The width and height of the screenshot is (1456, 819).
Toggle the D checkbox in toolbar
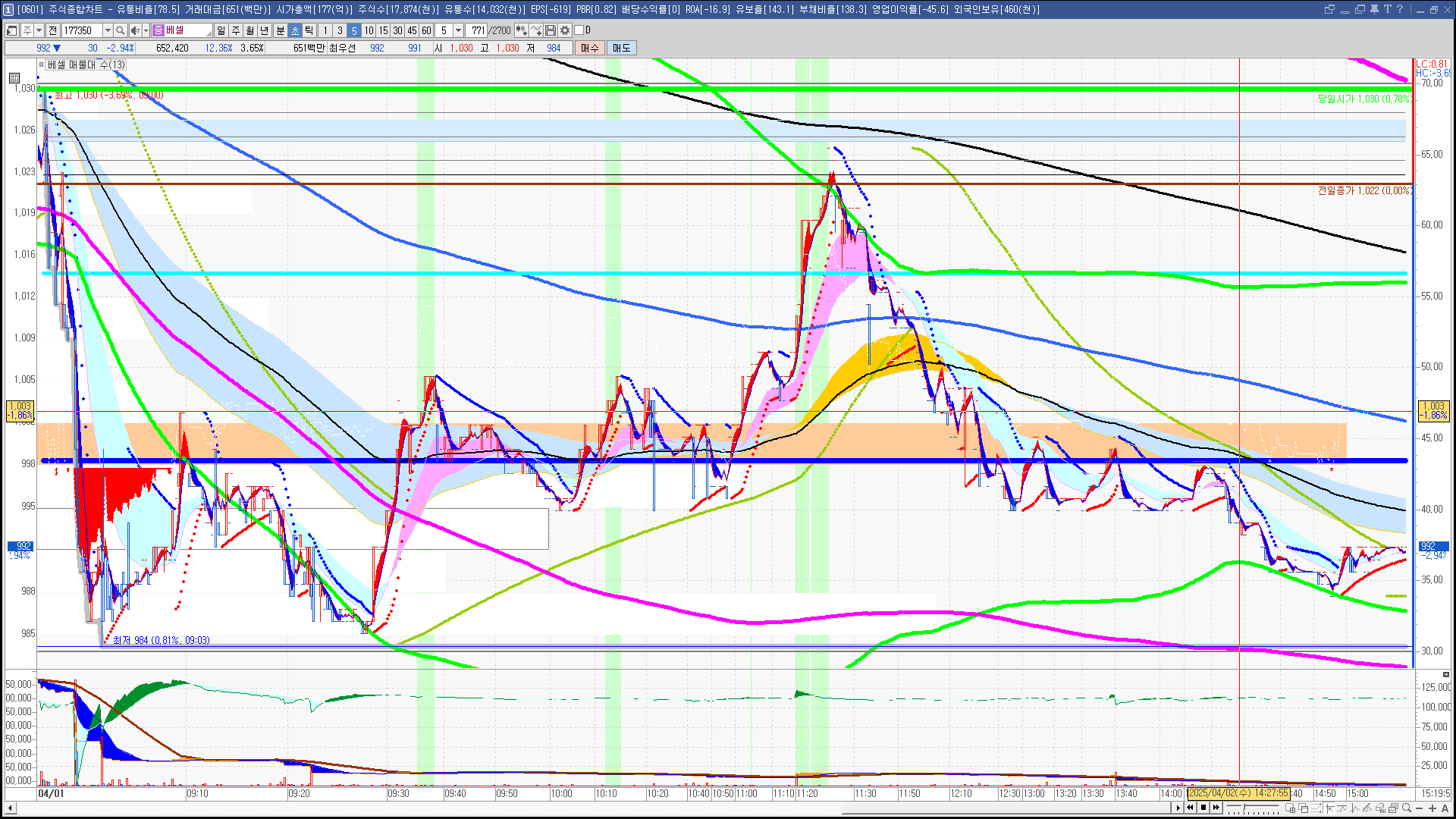(579, 30)
